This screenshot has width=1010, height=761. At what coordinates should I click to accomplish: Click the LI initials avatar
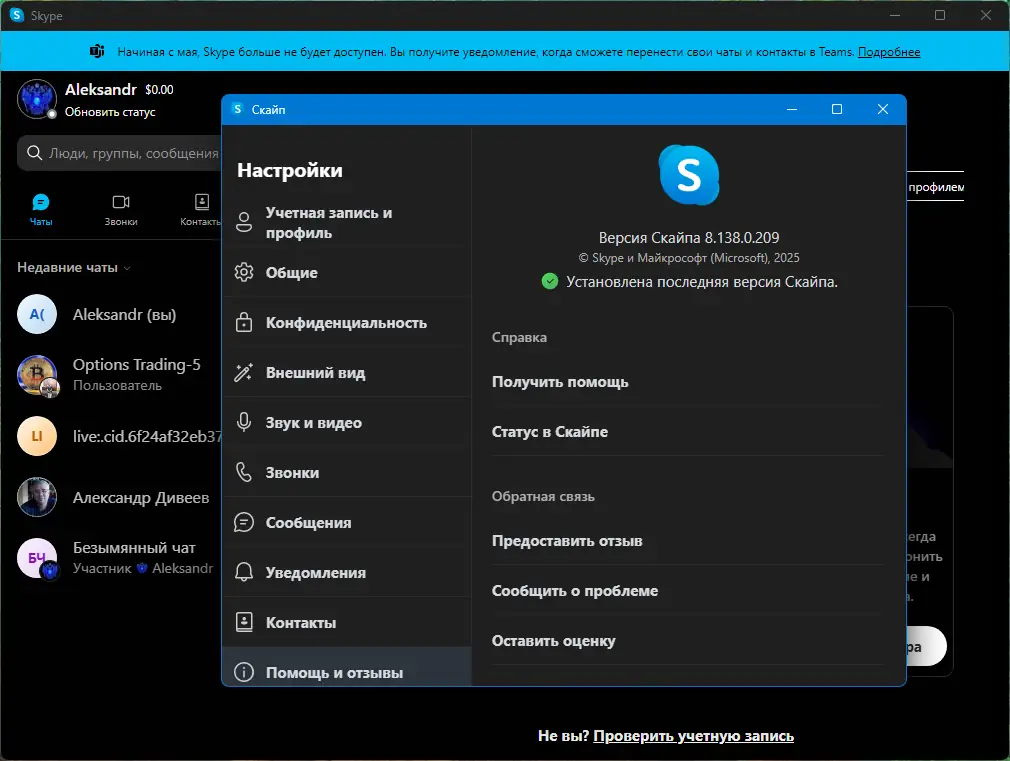[x=37, y=436]
